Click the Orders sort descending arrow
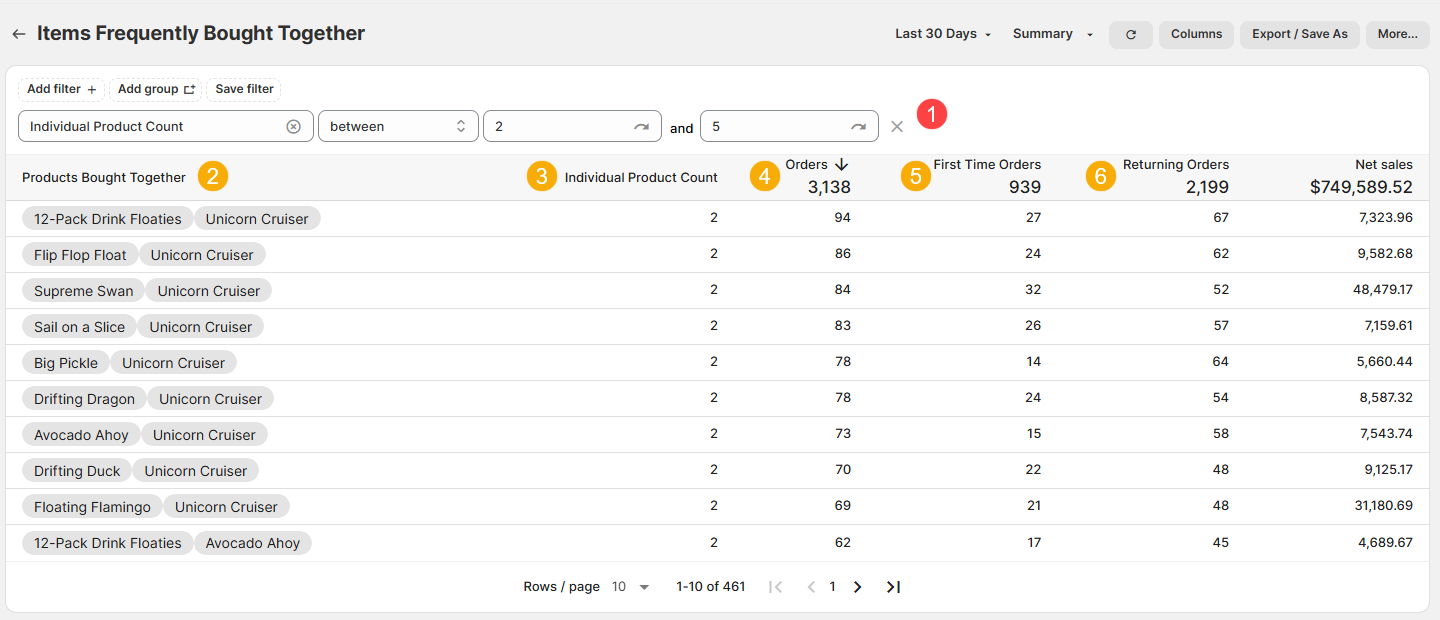This screenshot has width=1440, height=620. pyautogui.click(x=841, y=164)
